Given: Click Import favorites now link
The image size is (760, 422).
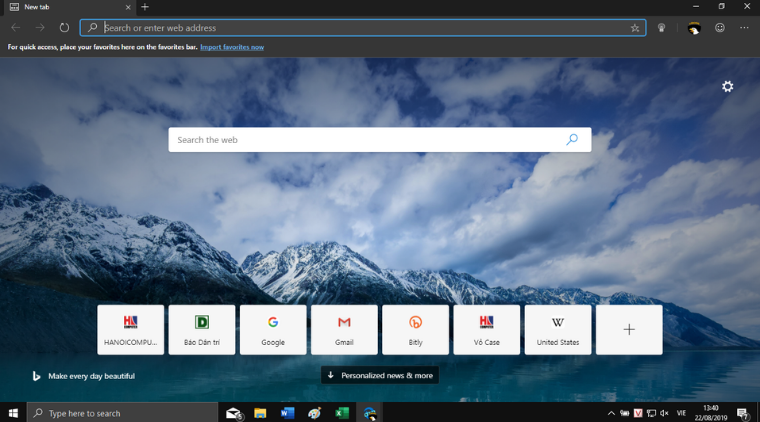Looking at the screenshot, I should click(x=232, y=47).
